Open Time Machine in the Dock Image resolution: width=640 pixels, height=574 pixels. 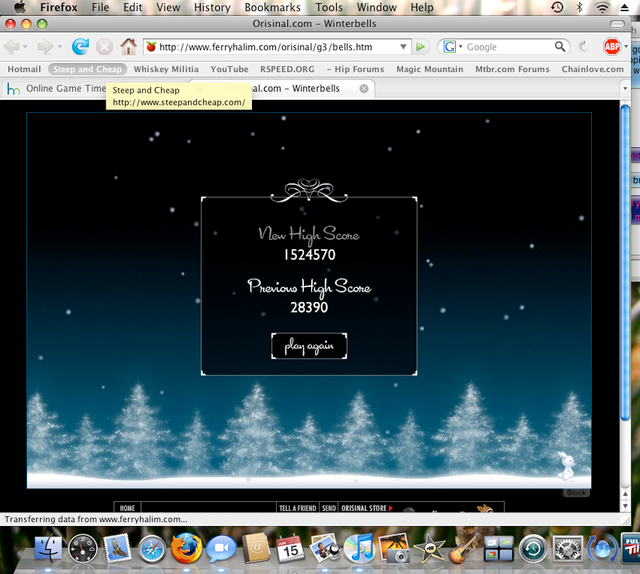tap(533, 549)
